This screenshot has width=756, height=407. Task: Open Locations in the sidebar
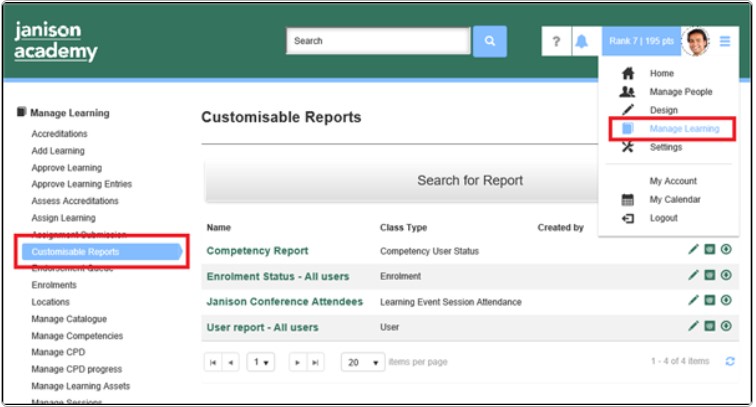click(50, 302)
